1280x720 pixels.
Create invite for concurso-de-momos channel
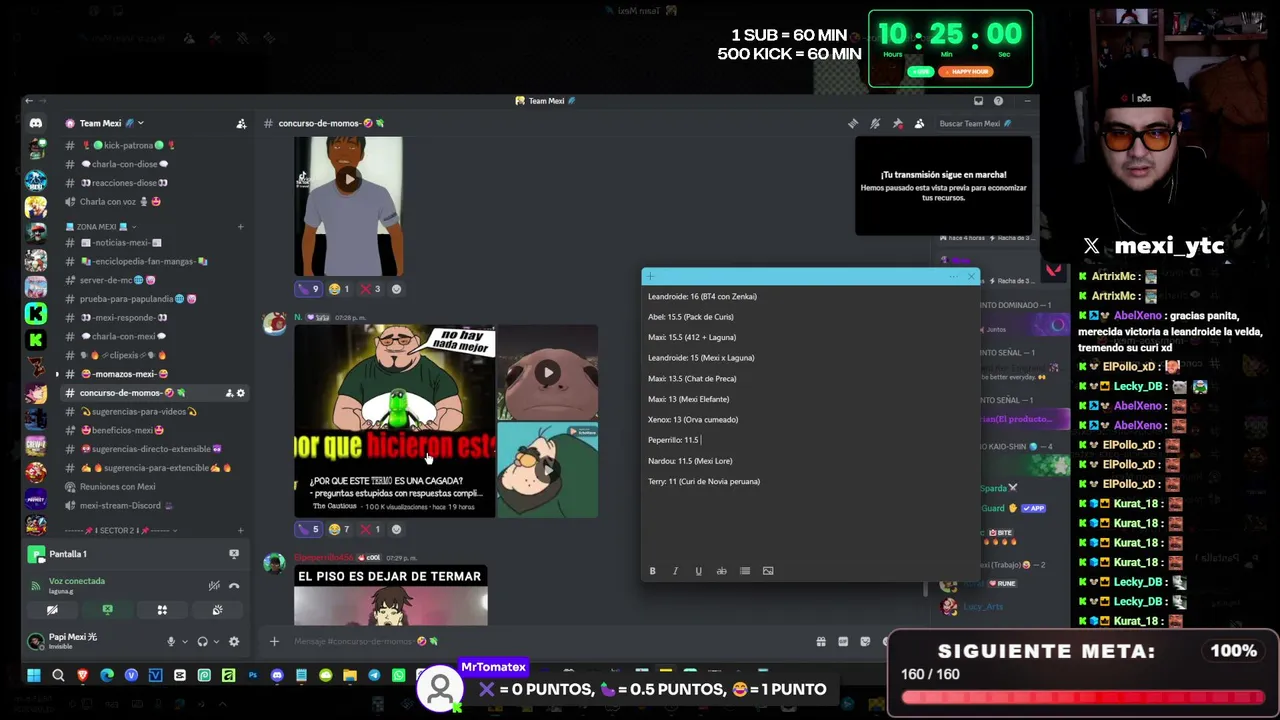tap(229, 393)
